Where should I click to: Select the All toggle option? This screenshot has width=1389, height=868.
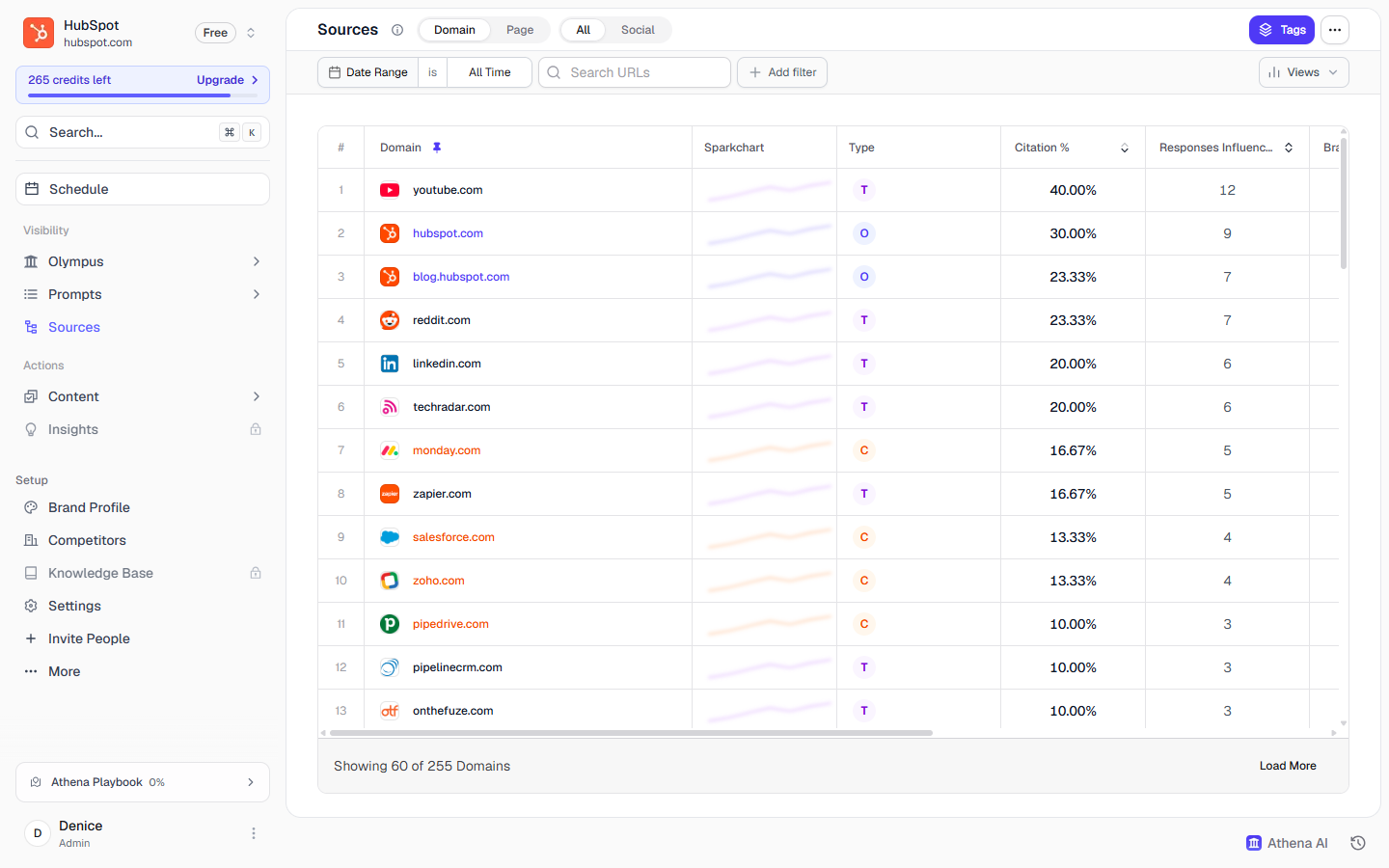coord(584,30)
